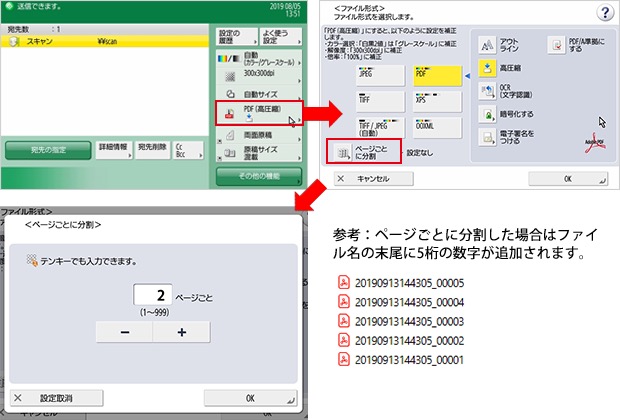Open the 300x300dpi resolution setting
This screenshot has height=420, width=620.
coord(258,74)
